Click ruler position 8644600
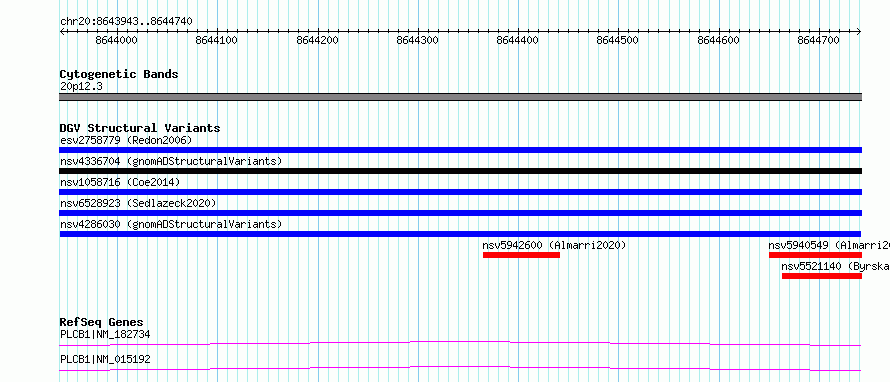The image size is (890, 382). (719, 40)
